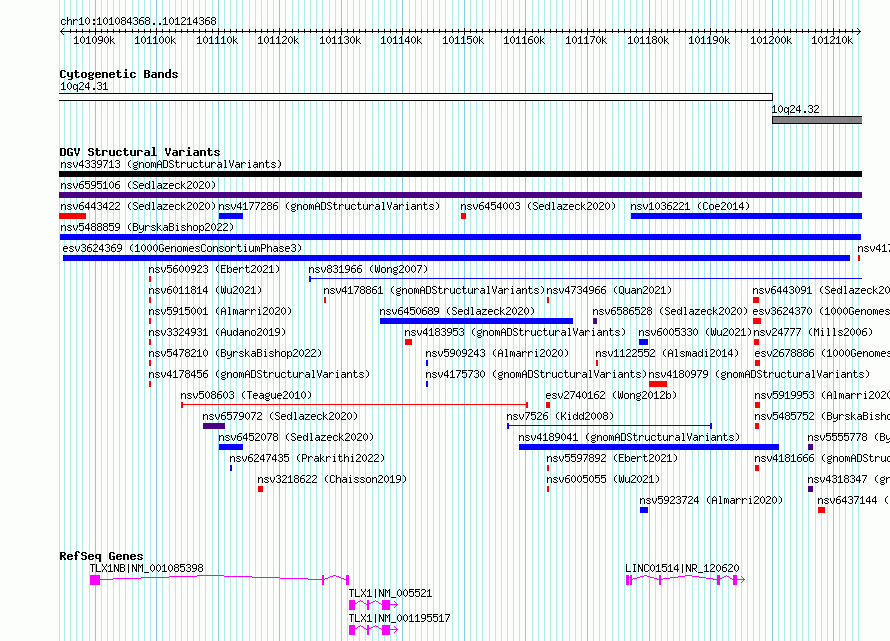This screenshot has height=641, width=890.
Task: Open nsv4318347 variant label
Action: pyautogui.click(x=849, y=480)
